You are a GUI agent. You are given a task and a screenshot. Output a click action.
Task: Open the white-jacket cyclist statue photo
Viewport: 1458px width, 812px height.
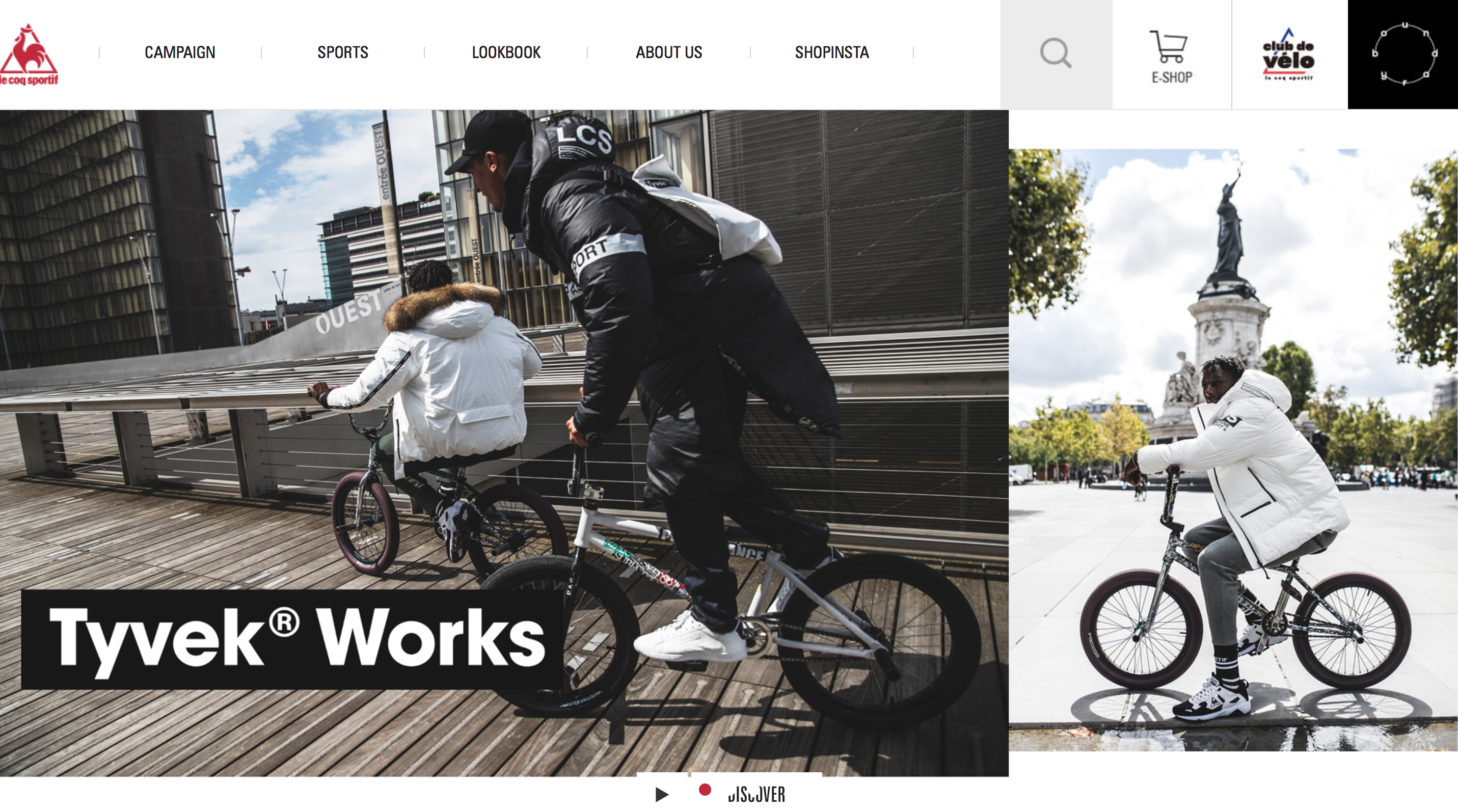[x=1233, y=450]
